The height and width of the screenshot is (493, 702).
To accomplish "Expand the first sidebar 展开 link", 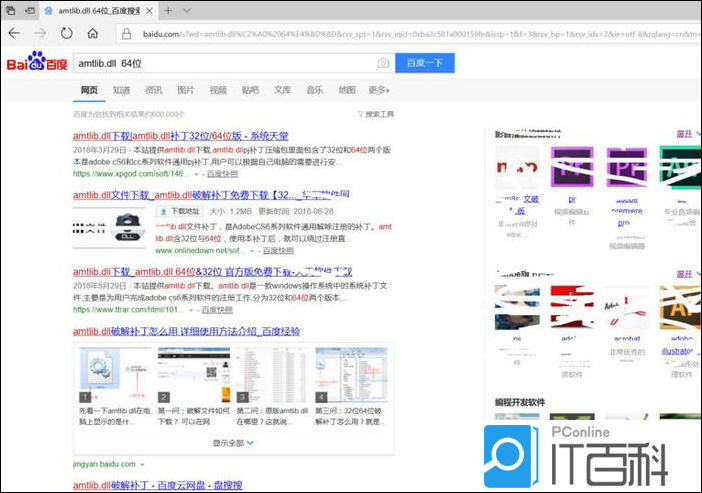I will (684, 134).
